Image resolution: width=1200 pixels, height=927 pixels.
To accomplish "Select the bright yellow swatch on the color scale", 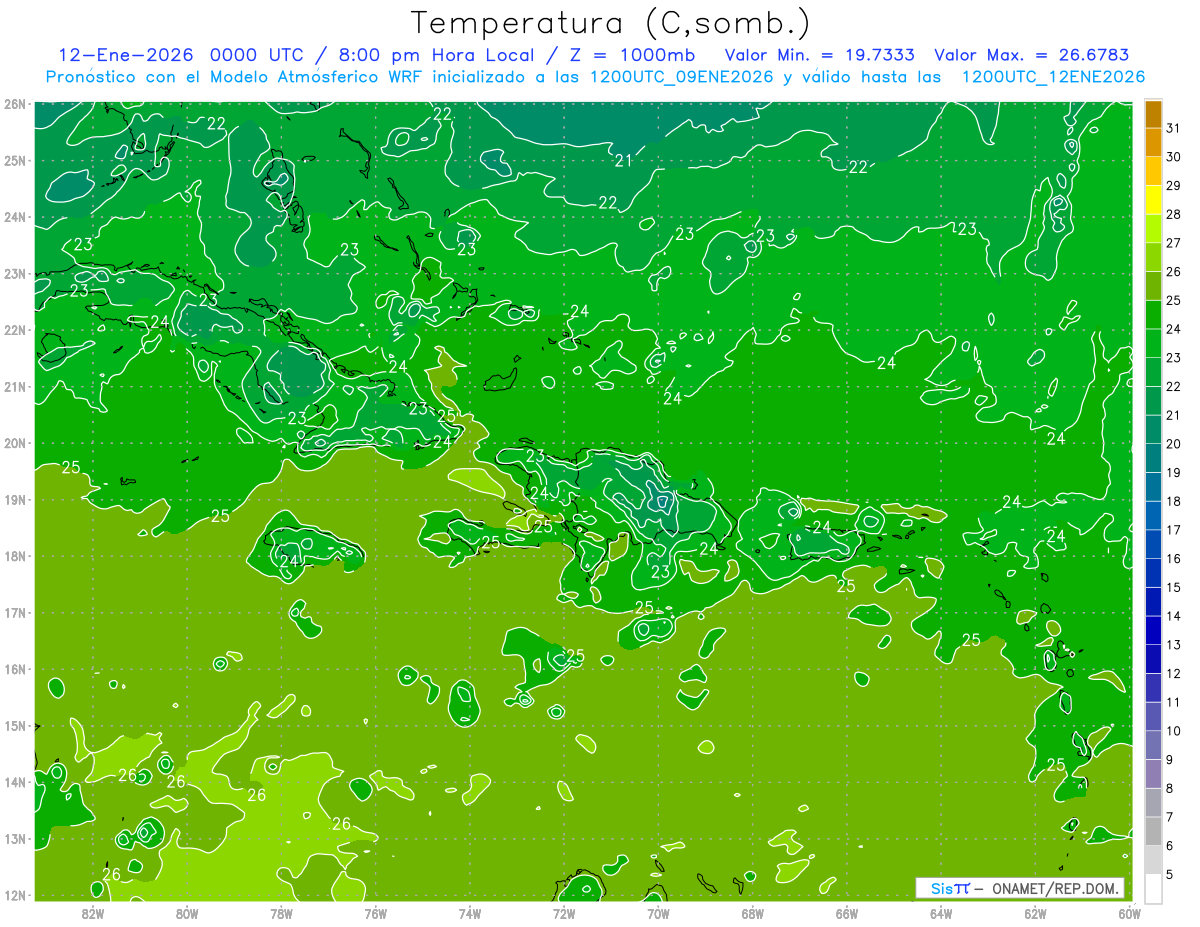I will pyautogui.click(x=1153, y=200).
